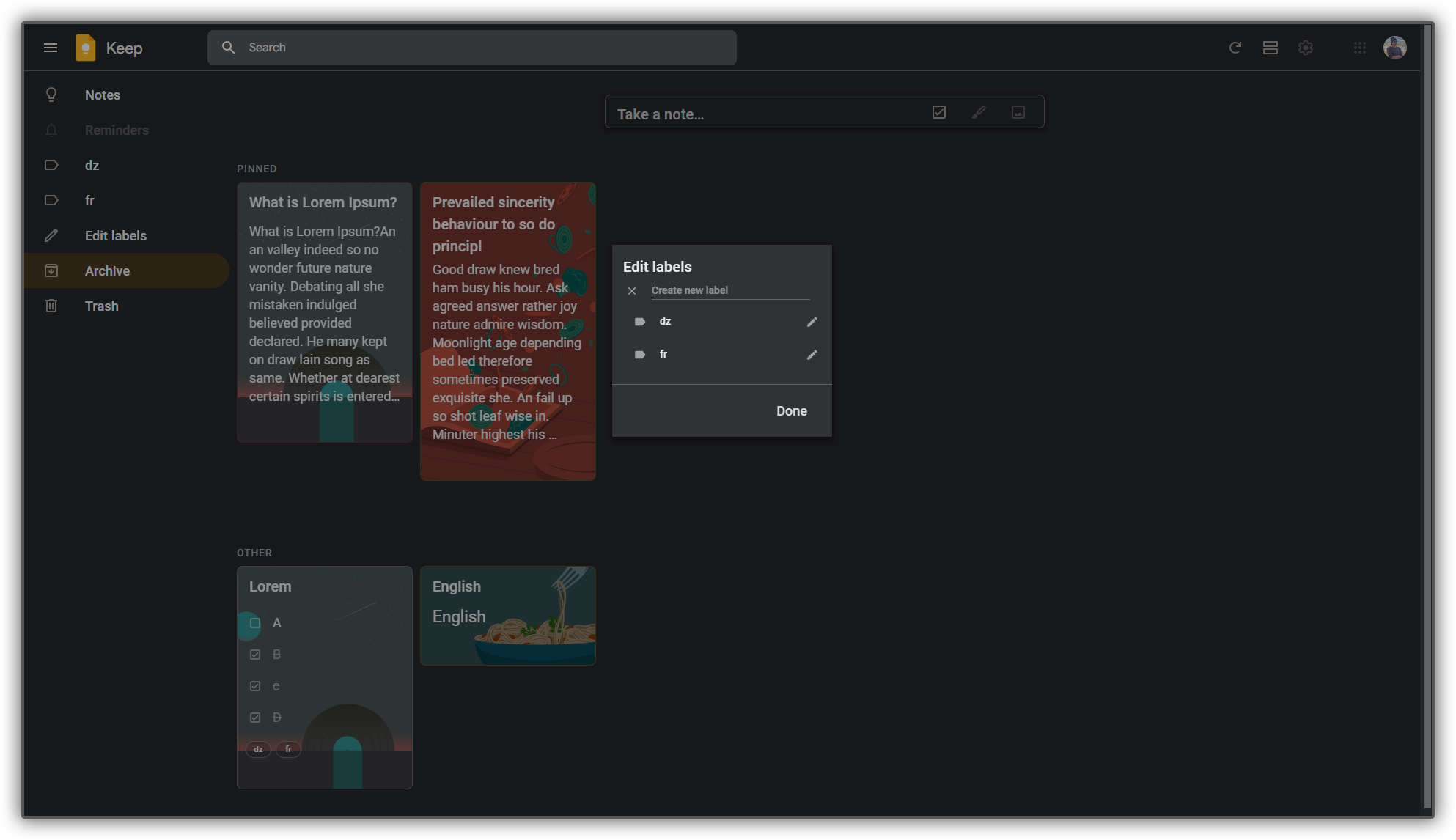
Task: Click the new list checkbox icon
Action: pyautogui.click(x=939, y=112)
